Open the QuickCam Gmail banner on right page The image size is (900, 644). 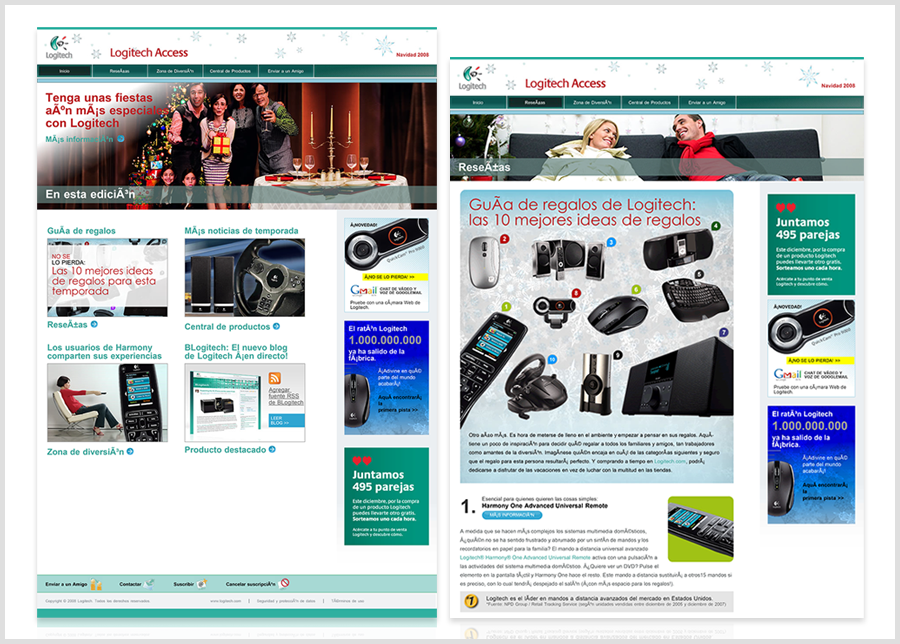click(x=811, y=348)
